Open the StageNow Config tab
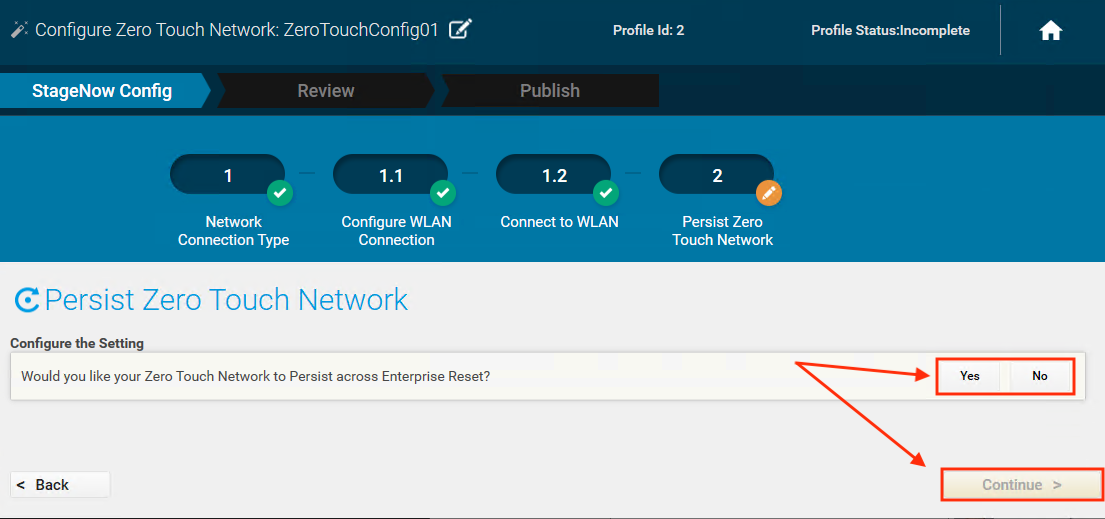Image resolution: width=1105 pixels, height=519 pixels. pos(102,91)
